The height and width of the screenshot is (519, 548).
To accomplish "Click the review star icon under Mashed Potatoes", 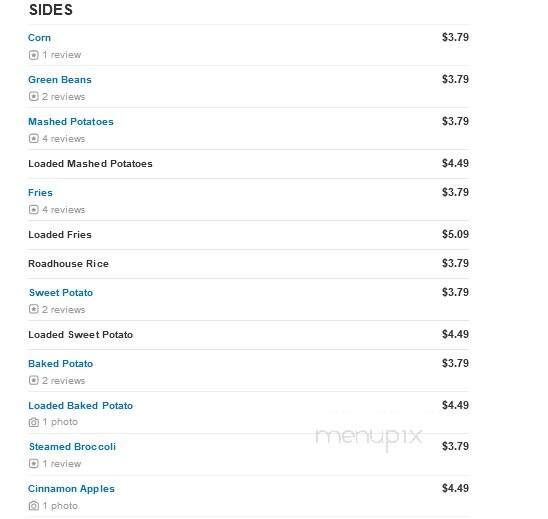I will (34, 138).
